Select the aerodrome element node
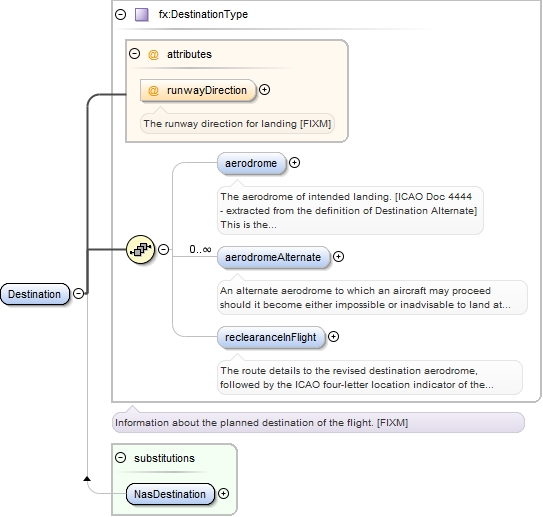The width and height of the screenshot is (543, 517). pyautogui.click(x=251, y=163)
